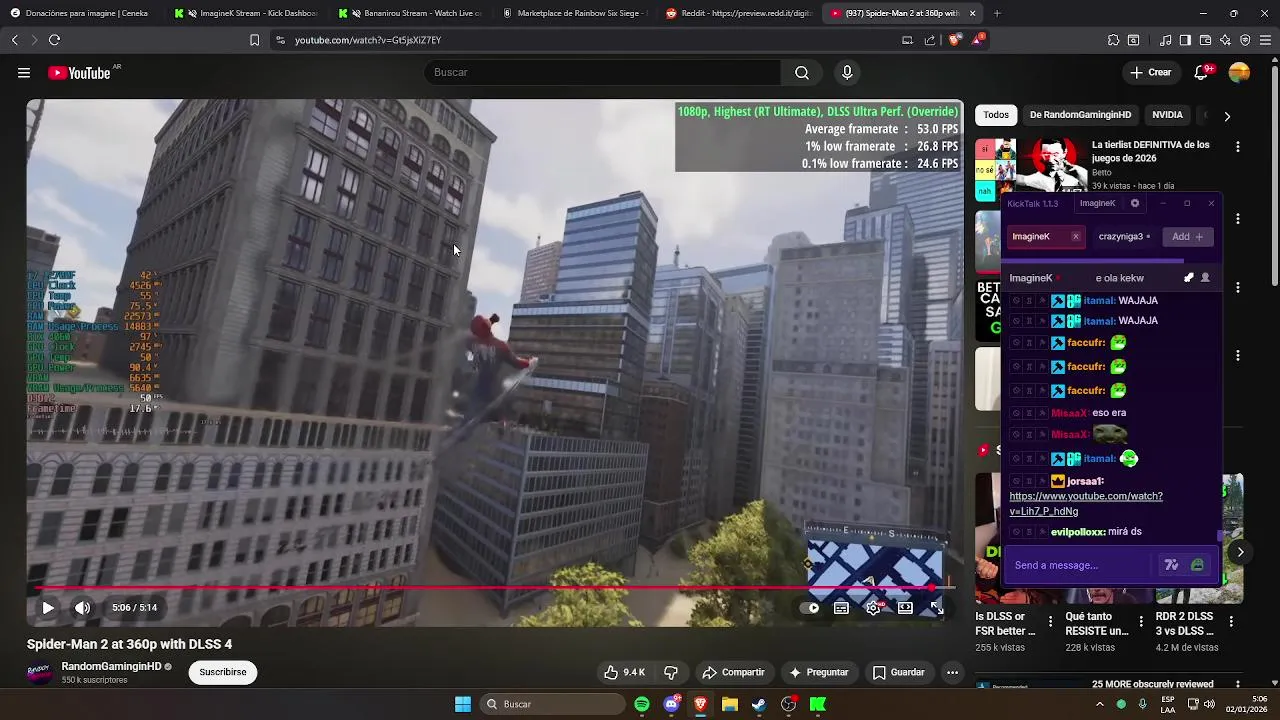Screen dimensions: 1280x720
Task: Start voice search with the microphone
Action: click(x=847, y=72)
